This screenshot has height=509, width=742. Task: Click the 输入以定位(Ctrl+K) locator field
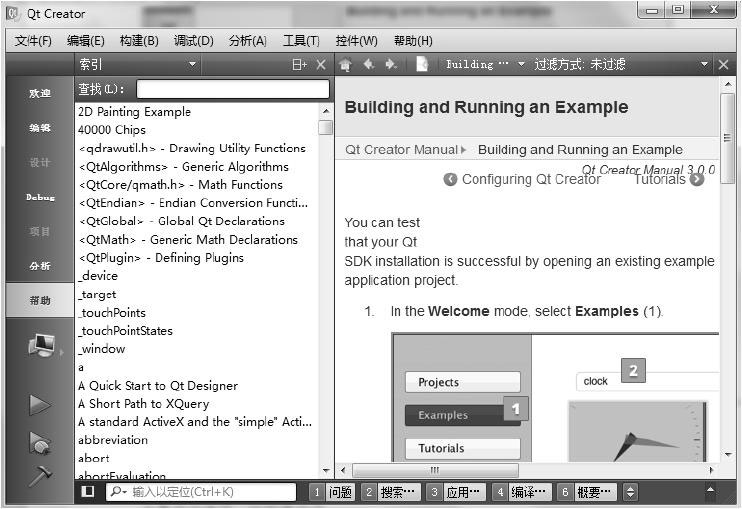[201, 492]
